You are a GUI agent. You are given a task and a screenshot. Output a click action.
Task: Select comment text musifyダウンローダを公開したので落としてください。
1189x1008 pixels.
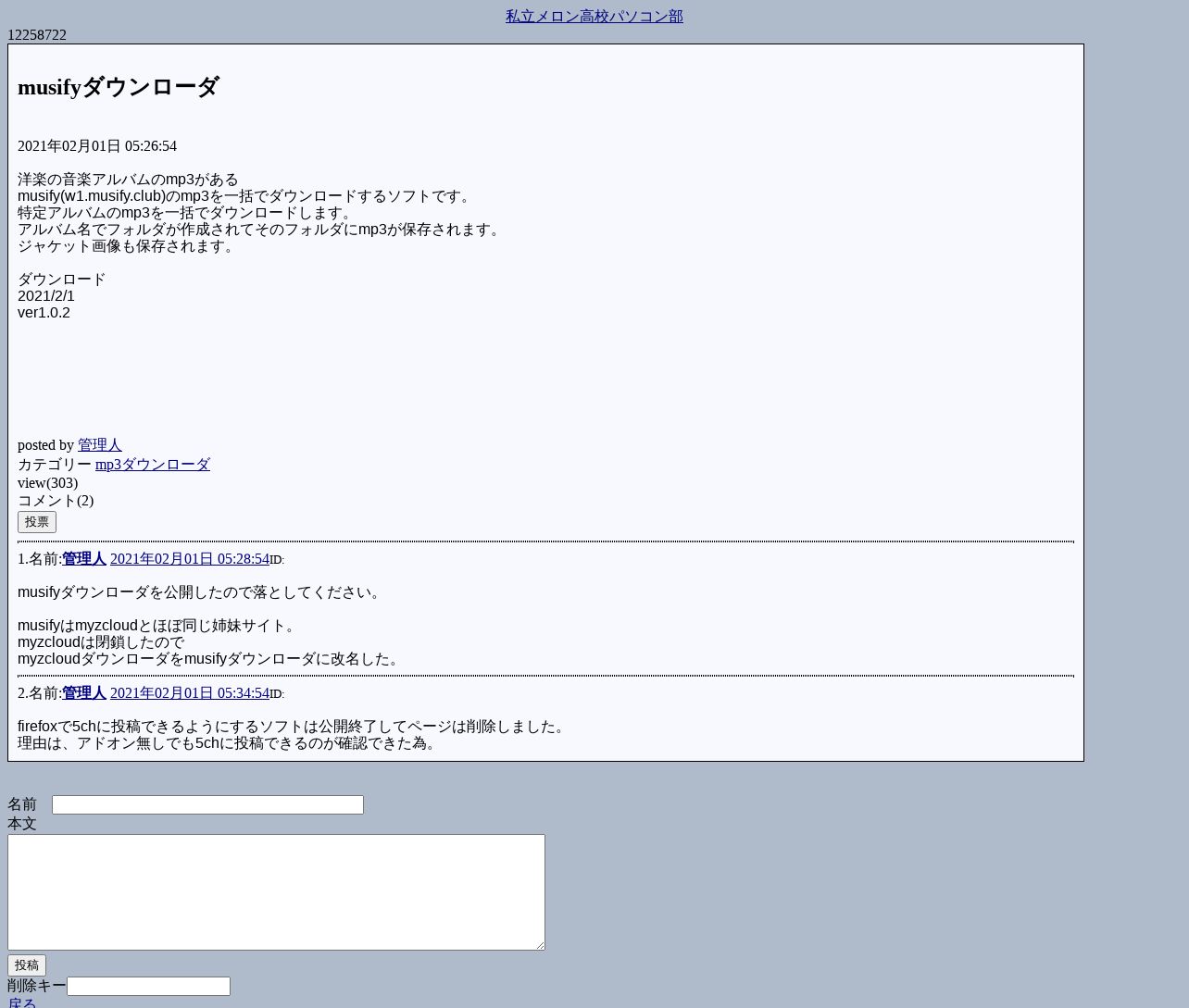pos(202,592)
